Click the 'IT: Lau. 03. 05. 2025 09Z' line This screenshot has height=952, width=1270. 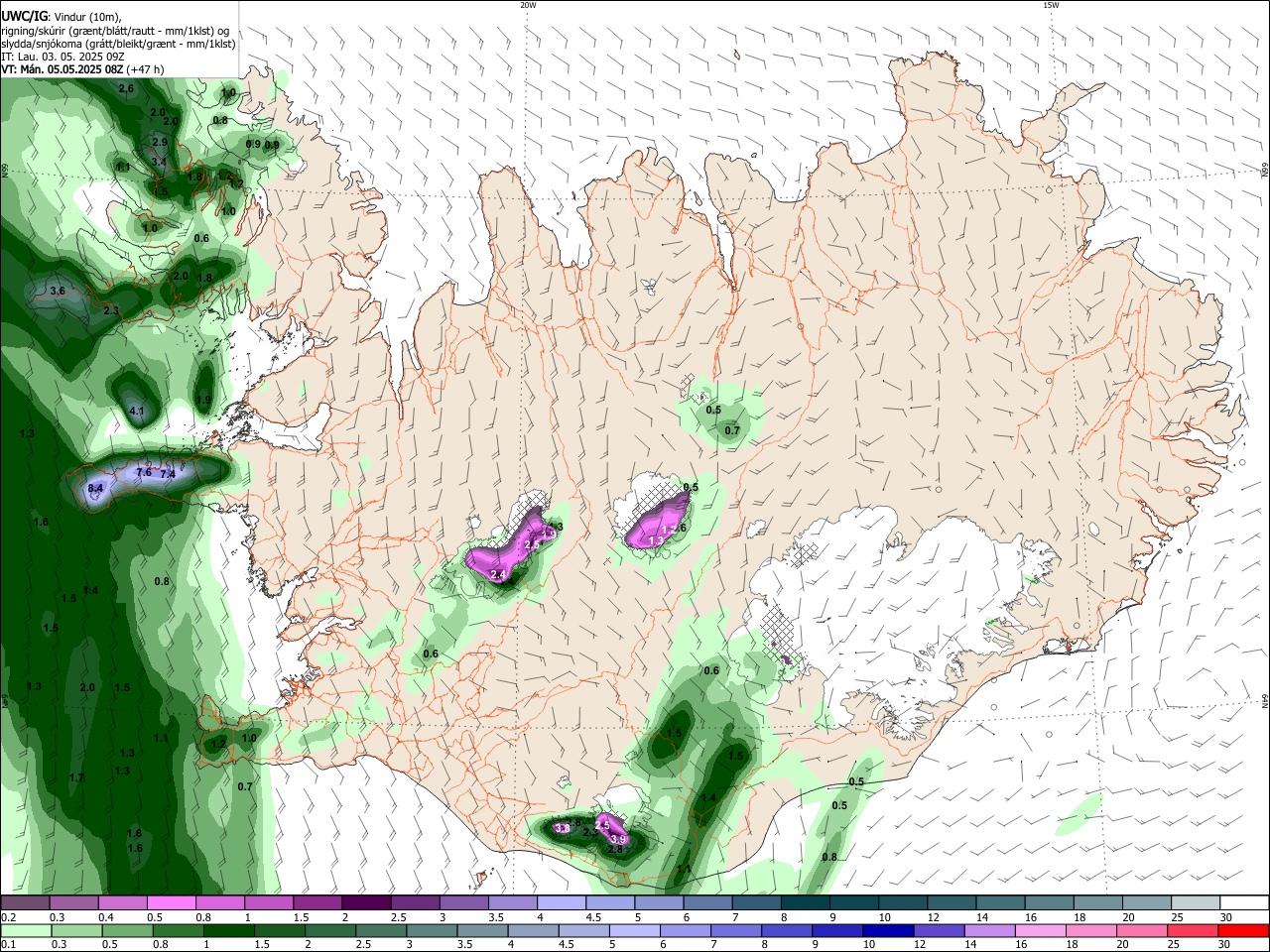coord(63,57)
